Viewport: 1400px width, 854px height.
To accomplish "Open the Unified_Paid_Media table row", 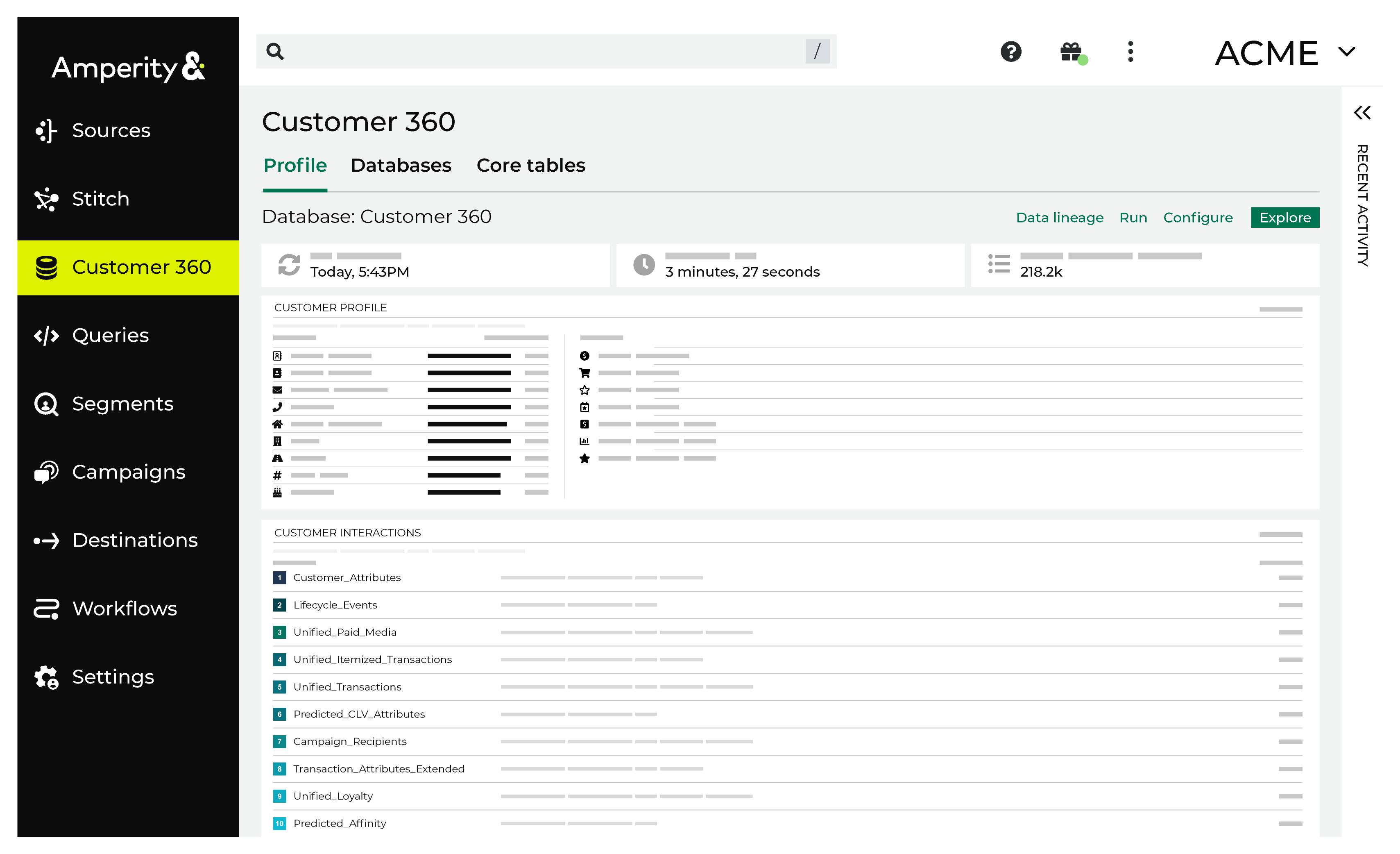I will tap(787, 632).
